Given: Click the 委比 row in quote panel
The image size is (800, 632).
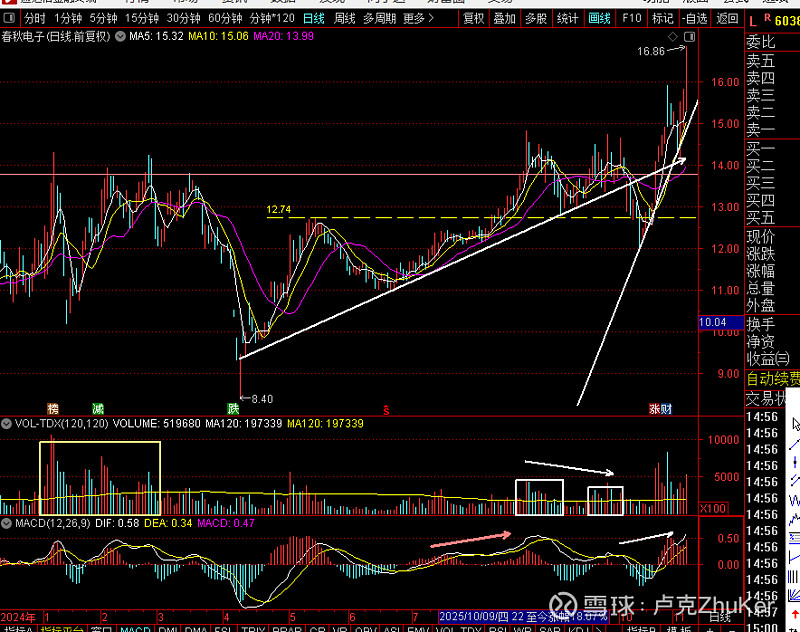Looking at the screenshot, I should tap(761, 41).
